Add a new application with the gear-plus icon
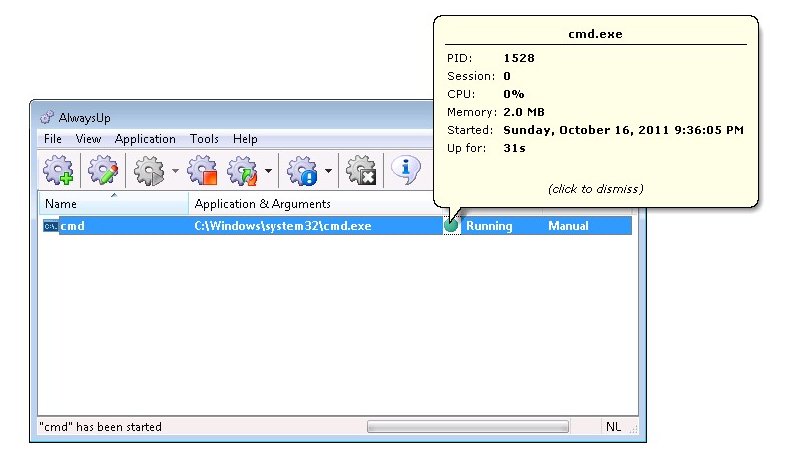 58,170
